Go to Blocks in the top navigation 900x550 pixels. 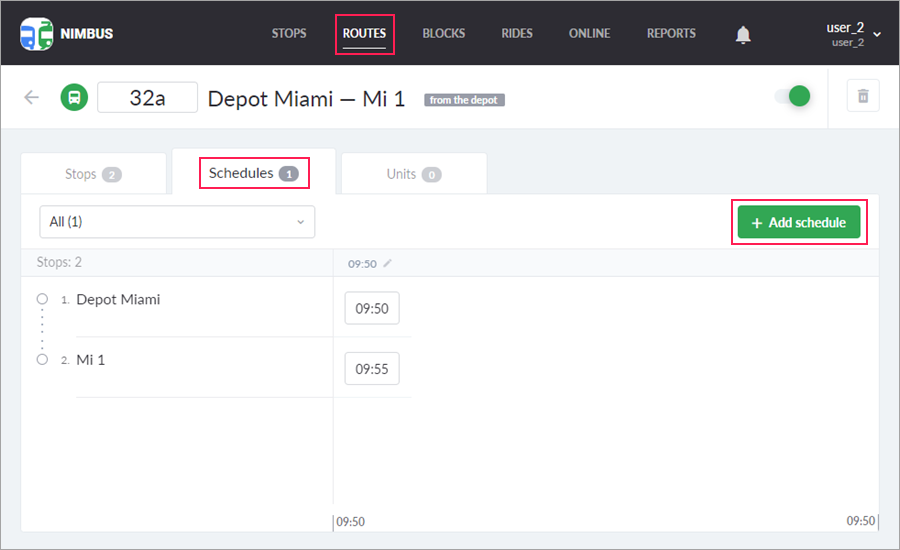444,33
